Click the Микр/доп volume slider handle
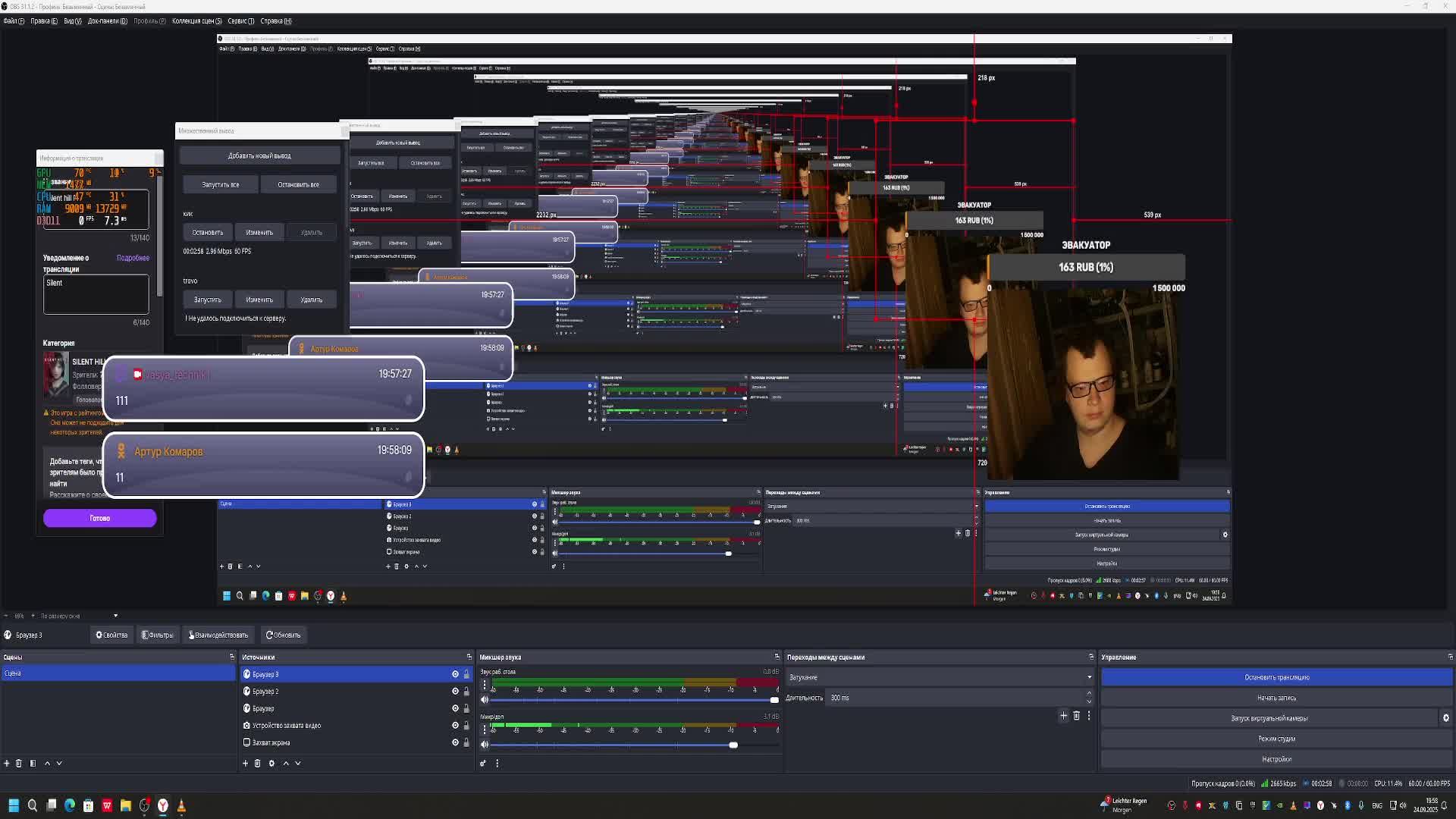 tap(733, 745)
